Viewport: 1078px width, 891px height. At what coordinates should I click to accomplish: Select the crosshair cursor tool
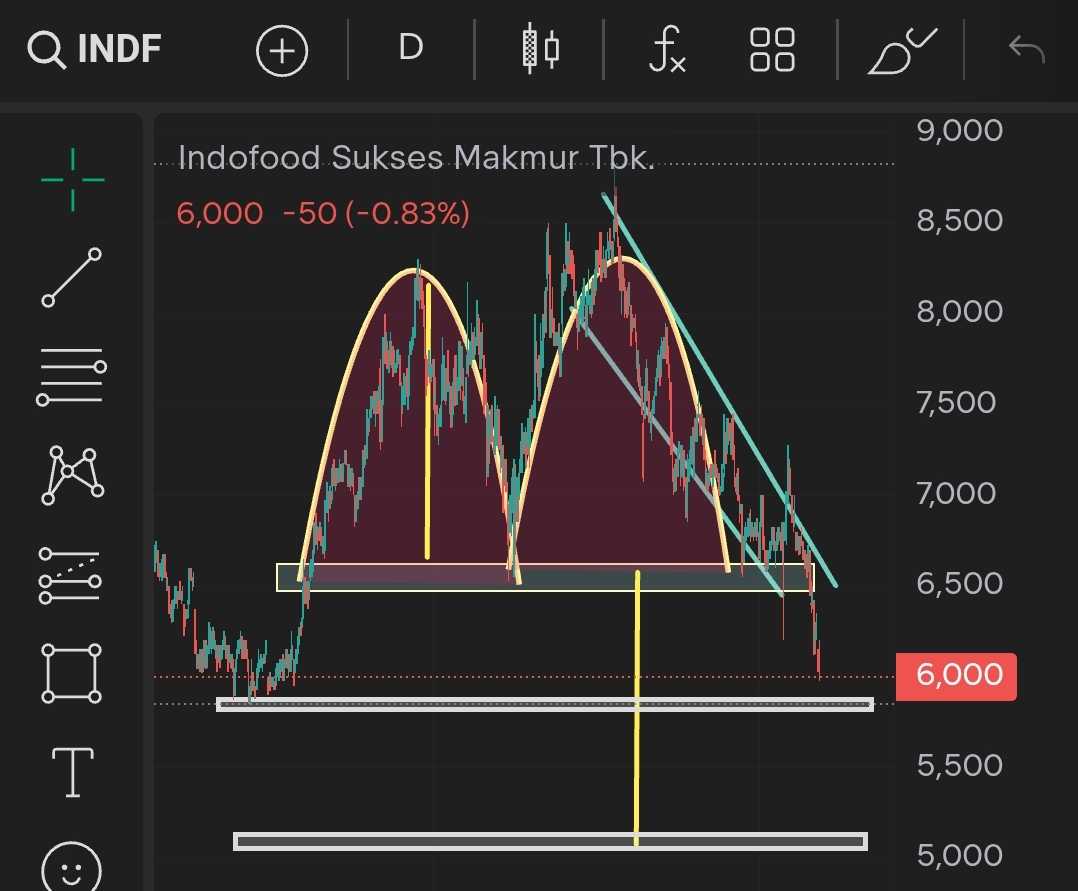pyautogui.click(x=72, y=179)
